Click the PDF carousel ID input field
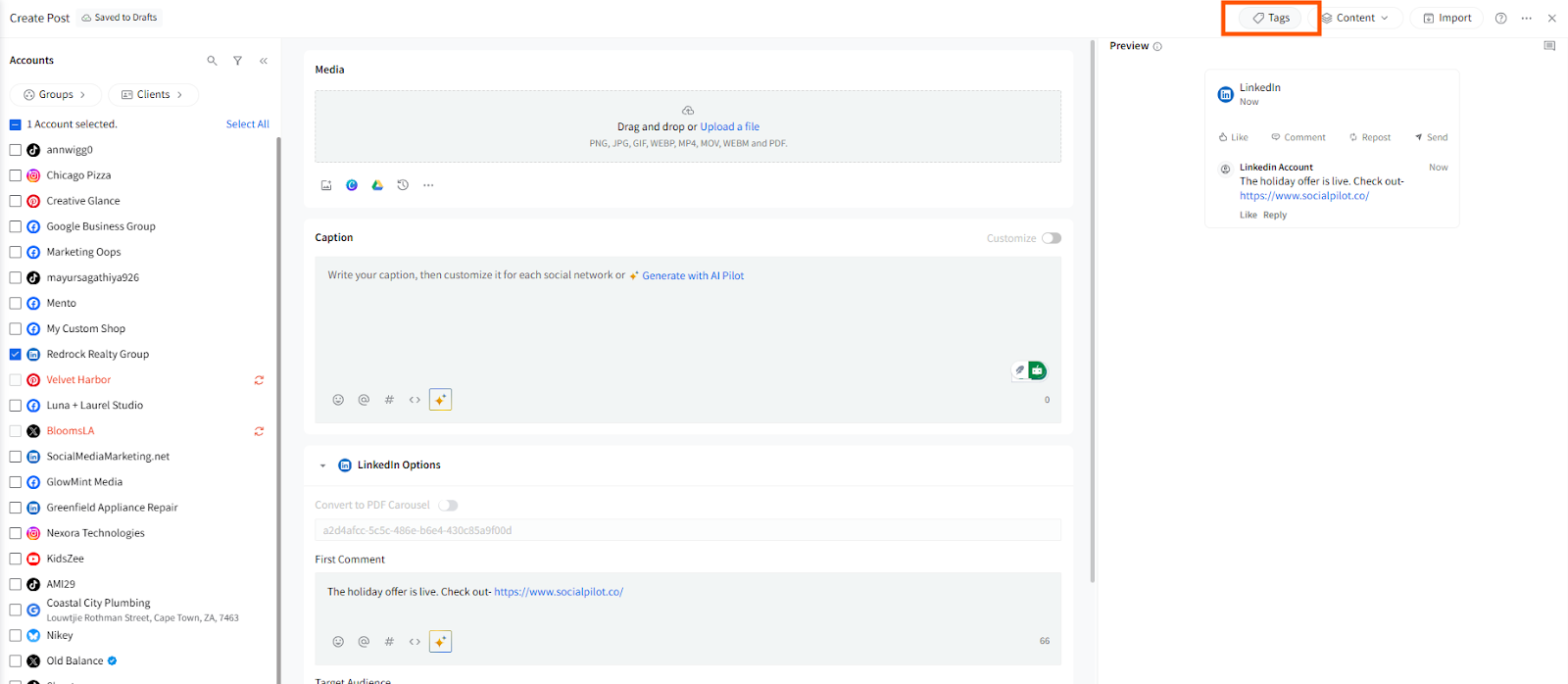Image resolution: width=1568 pixels, height=684 pixels. [688, 530]
